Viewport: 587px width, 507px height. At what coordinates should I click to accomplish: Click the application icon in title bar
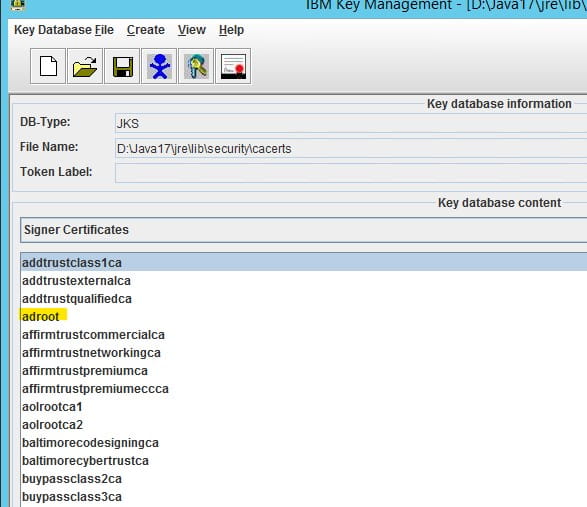pos(17,4)
